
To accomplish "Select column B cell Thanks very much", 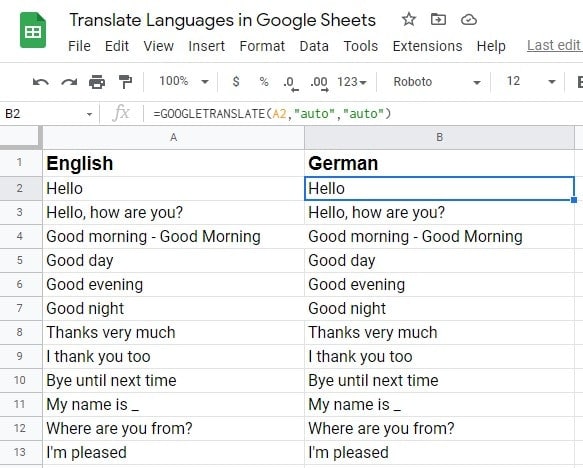I will [x=439, y=332].
